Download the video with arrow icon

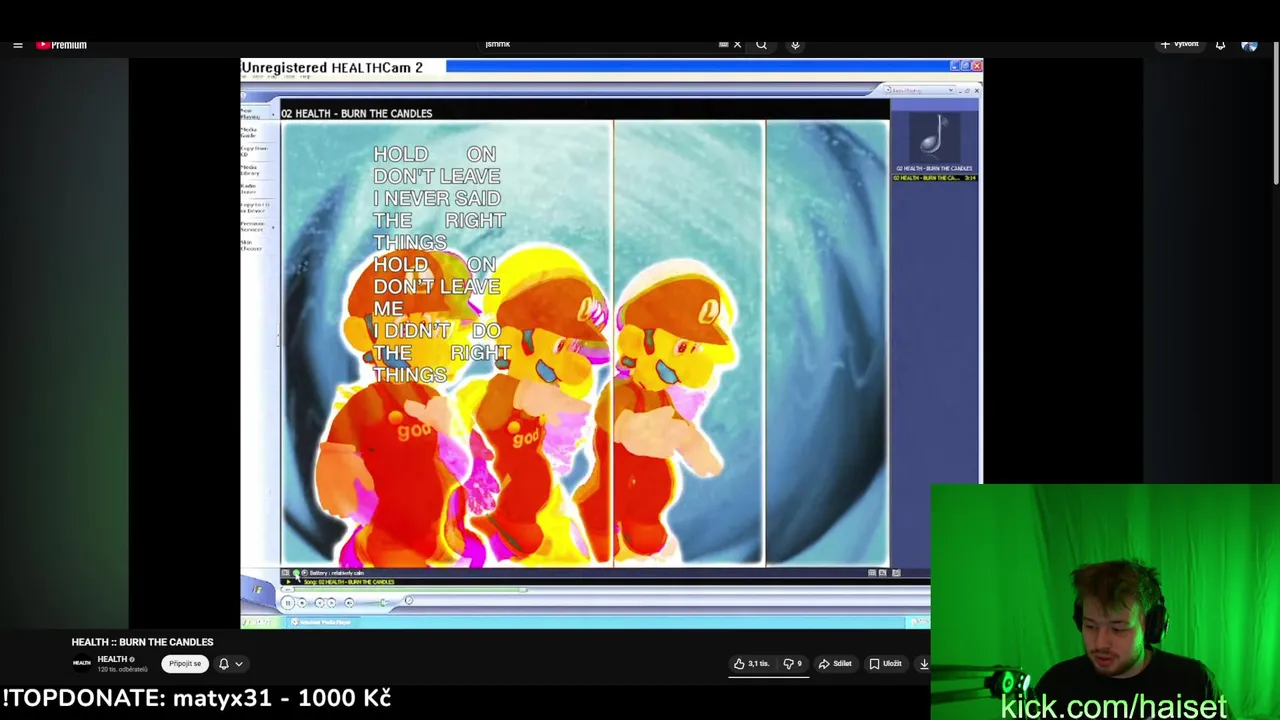[923, 663]
